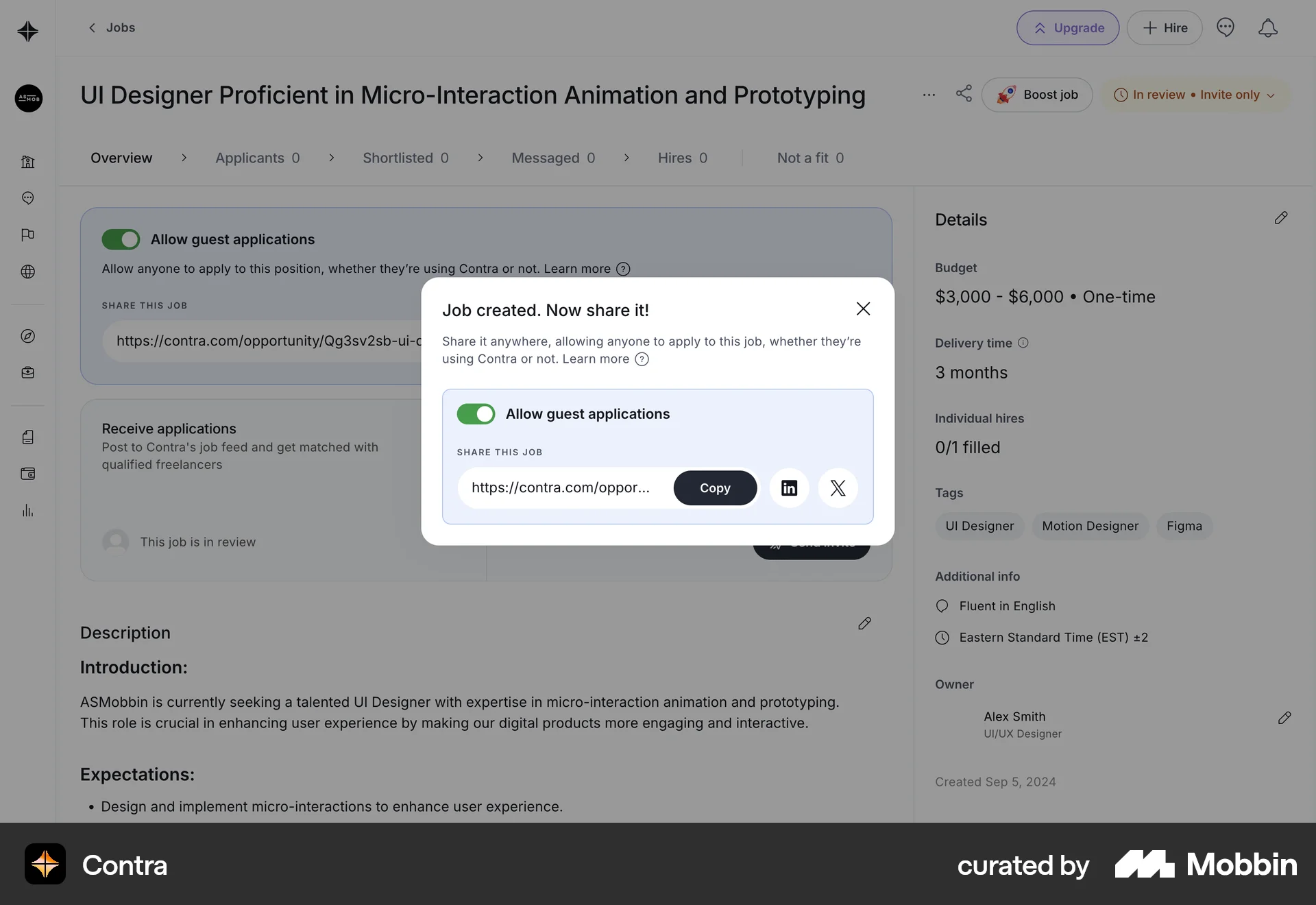Image resolution: width=1316 pixels, height=905 pixels.
Task: Open the Shortlisted tab
Action: pos(405,158)
